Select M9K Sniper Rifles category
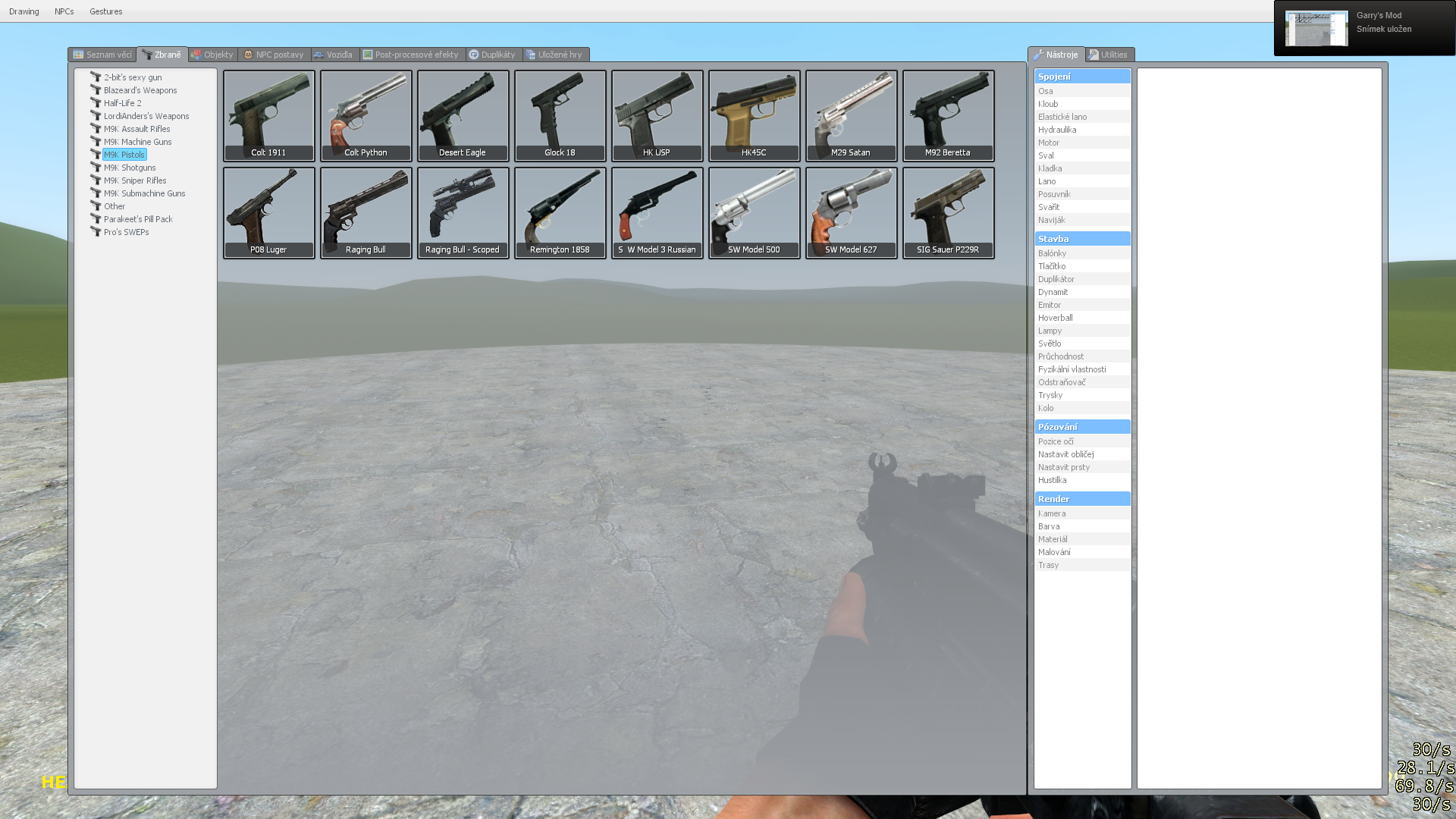 (x=135, y=180)
